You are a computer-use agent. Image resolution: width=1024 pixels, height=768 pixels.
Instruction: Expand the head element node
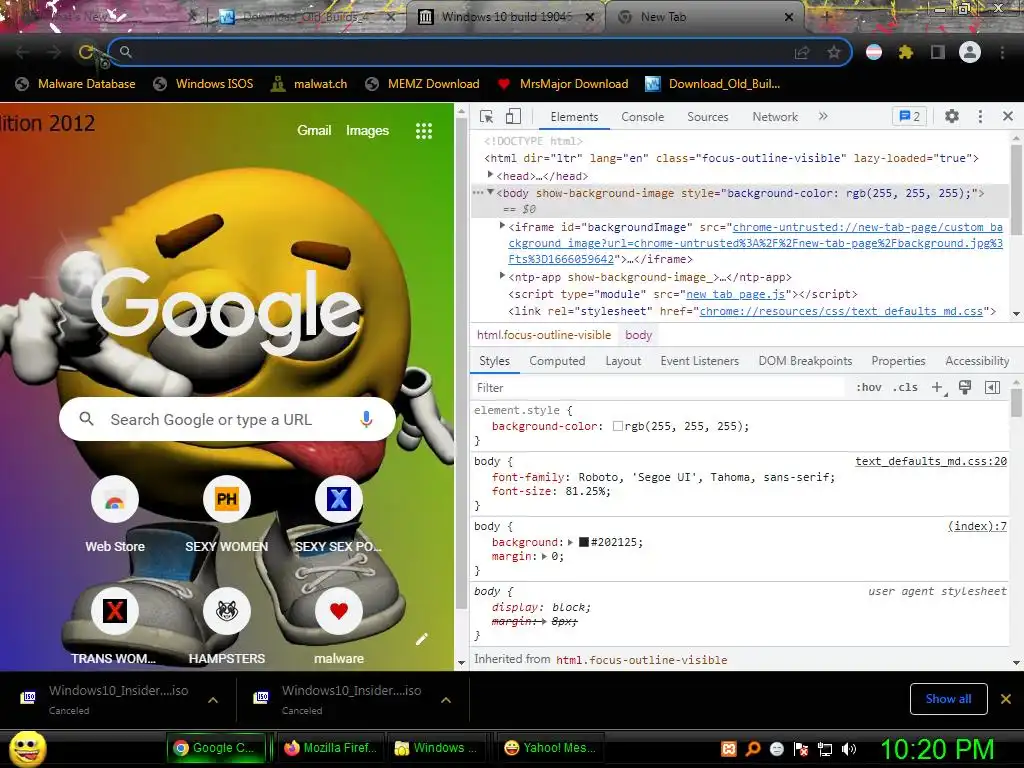point(490,174)
